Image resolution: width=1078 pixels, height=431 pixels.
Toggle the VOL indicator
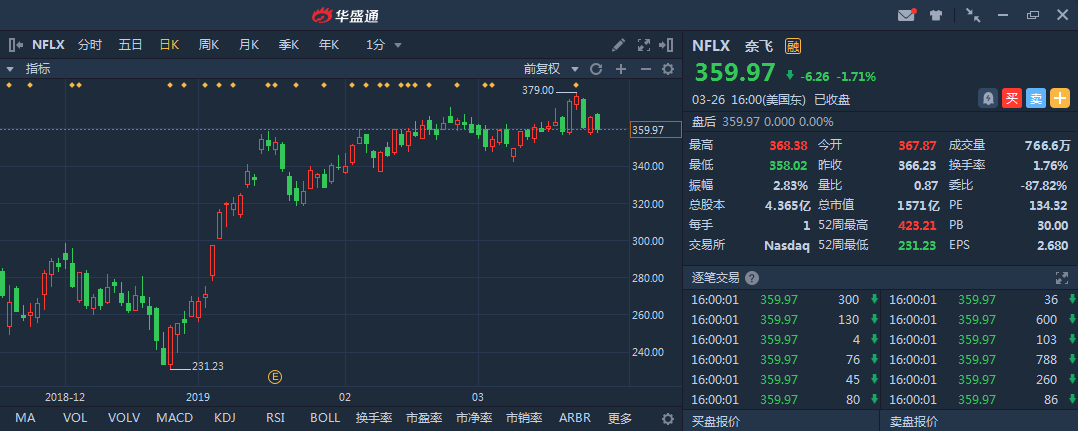click(x=75, y=418)
